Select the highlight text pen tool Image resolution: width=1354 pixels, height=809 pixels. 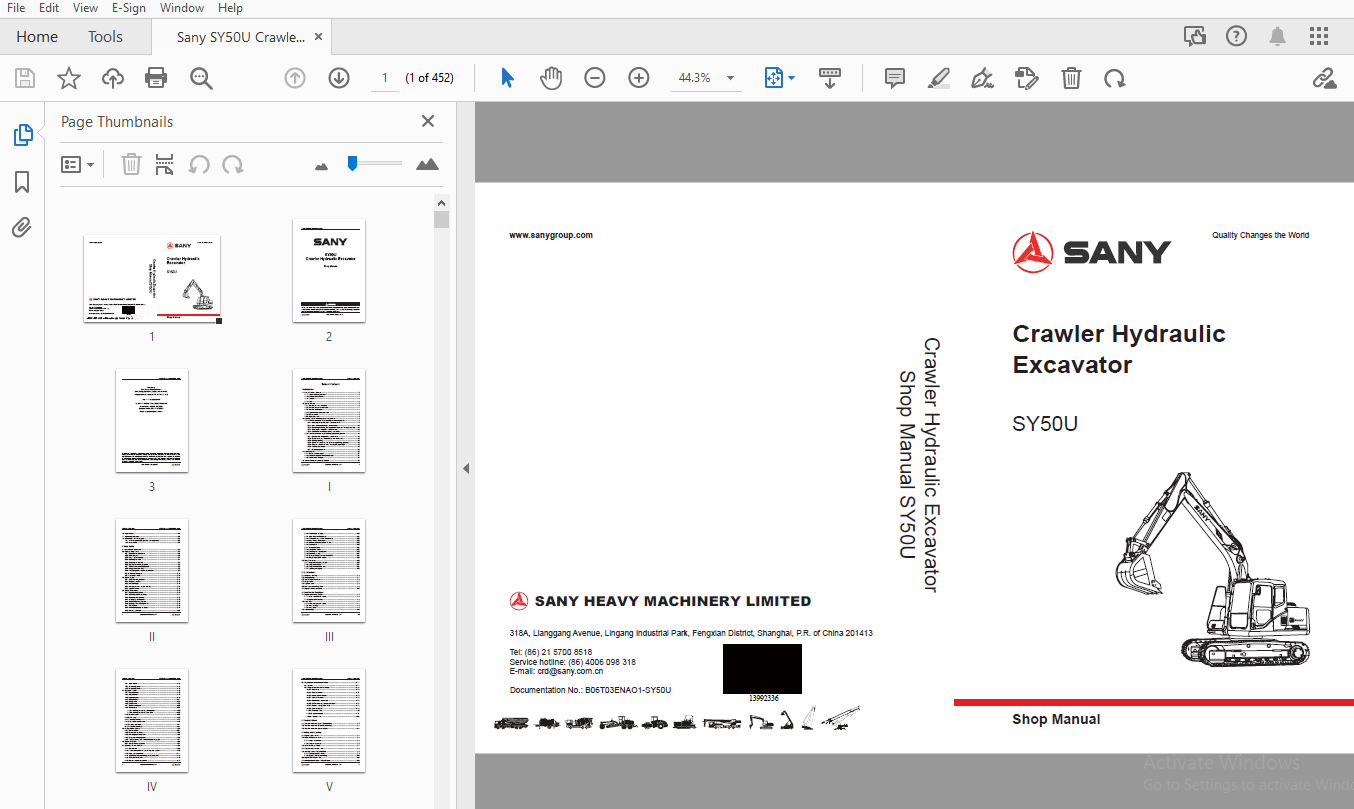[x=938, y=78]
